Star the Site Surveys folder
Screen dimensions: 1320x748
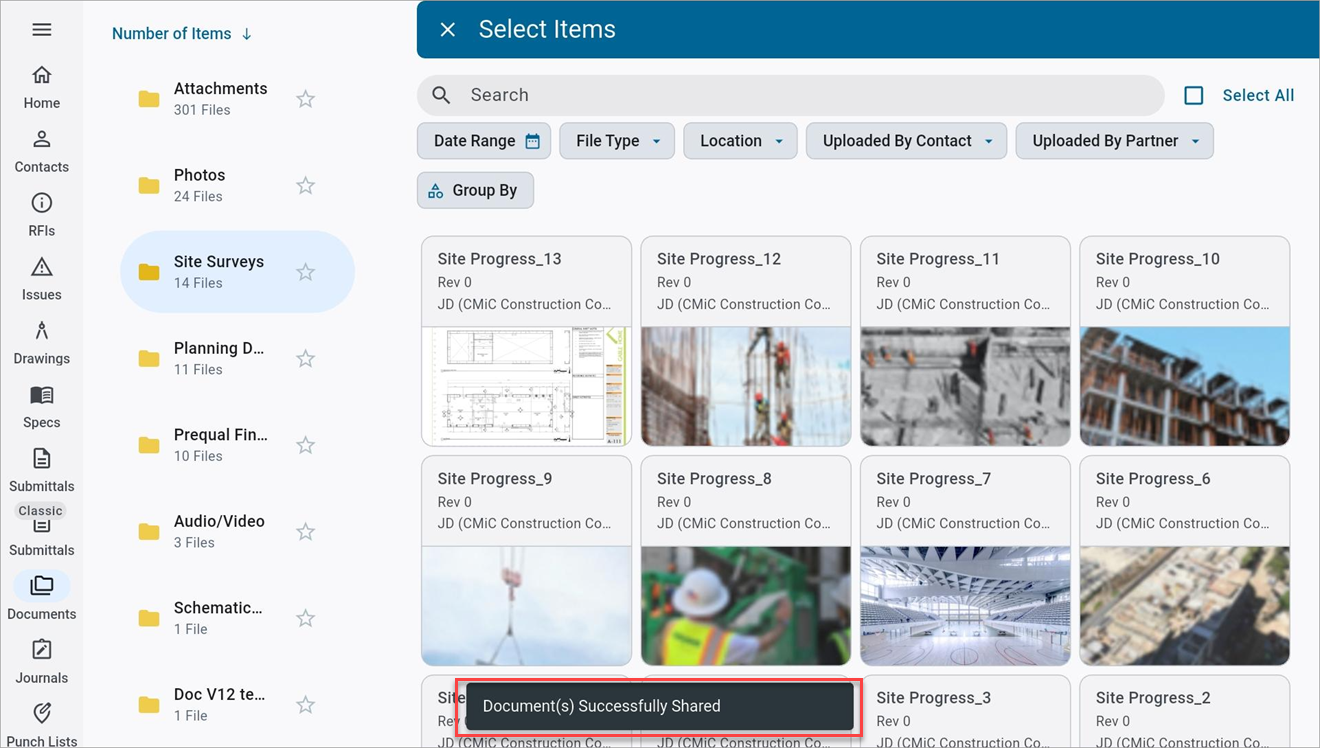pos(306,272)
